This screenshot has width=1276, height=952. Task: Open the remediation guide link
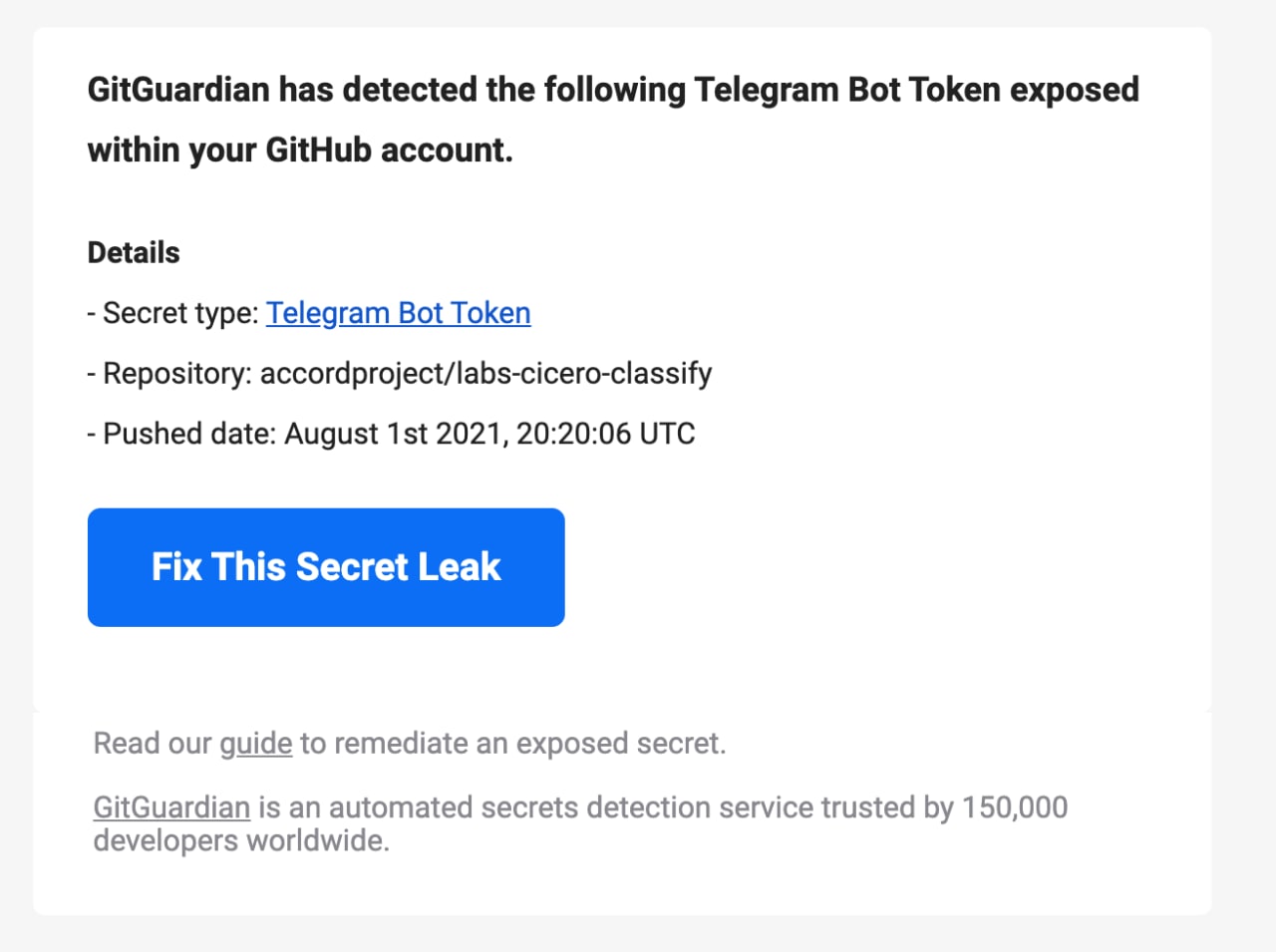[x=256, y=744]
